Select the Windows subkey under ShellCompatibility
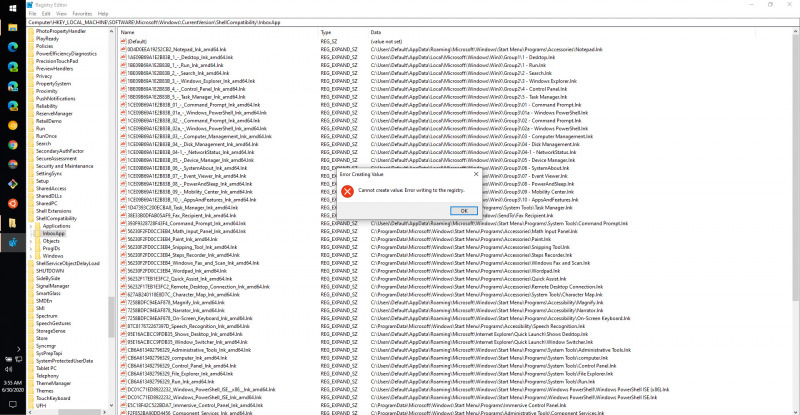 [x=53, y=256]
